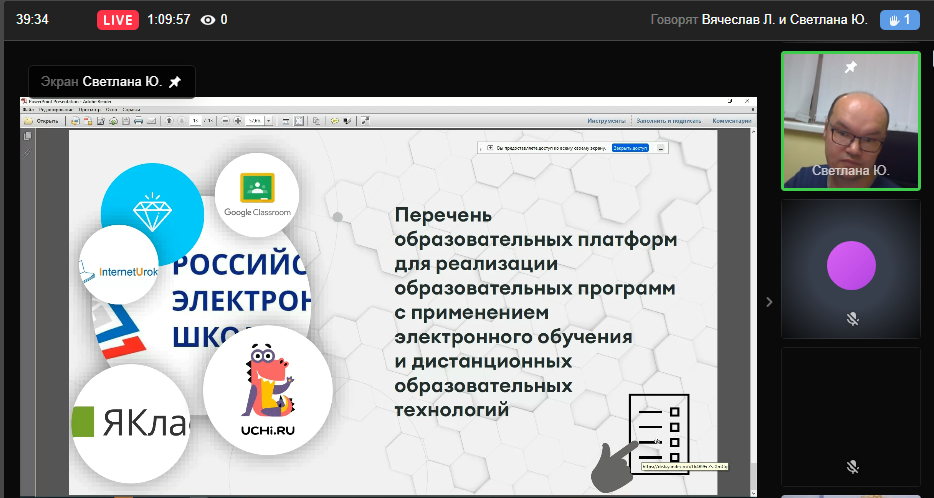Click the cloud upload icon in reader toolbar

click(113, 121)
